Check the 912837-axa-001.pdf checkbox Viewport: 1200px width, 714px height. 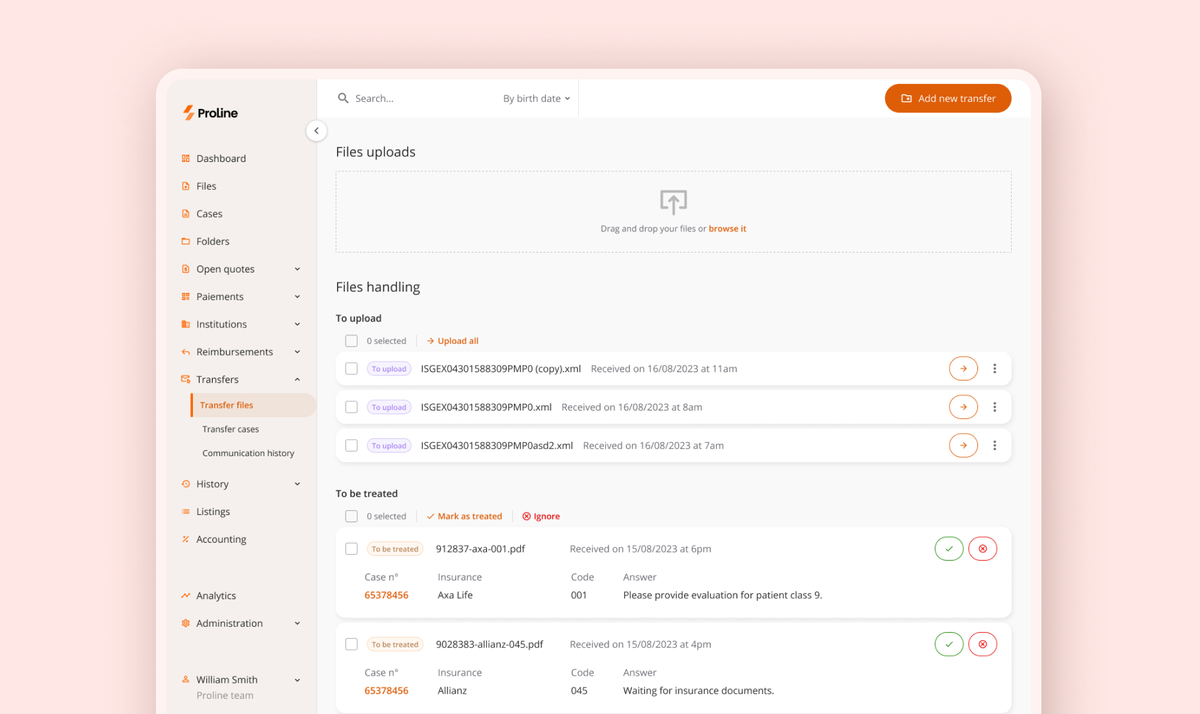tap(351, 548)
